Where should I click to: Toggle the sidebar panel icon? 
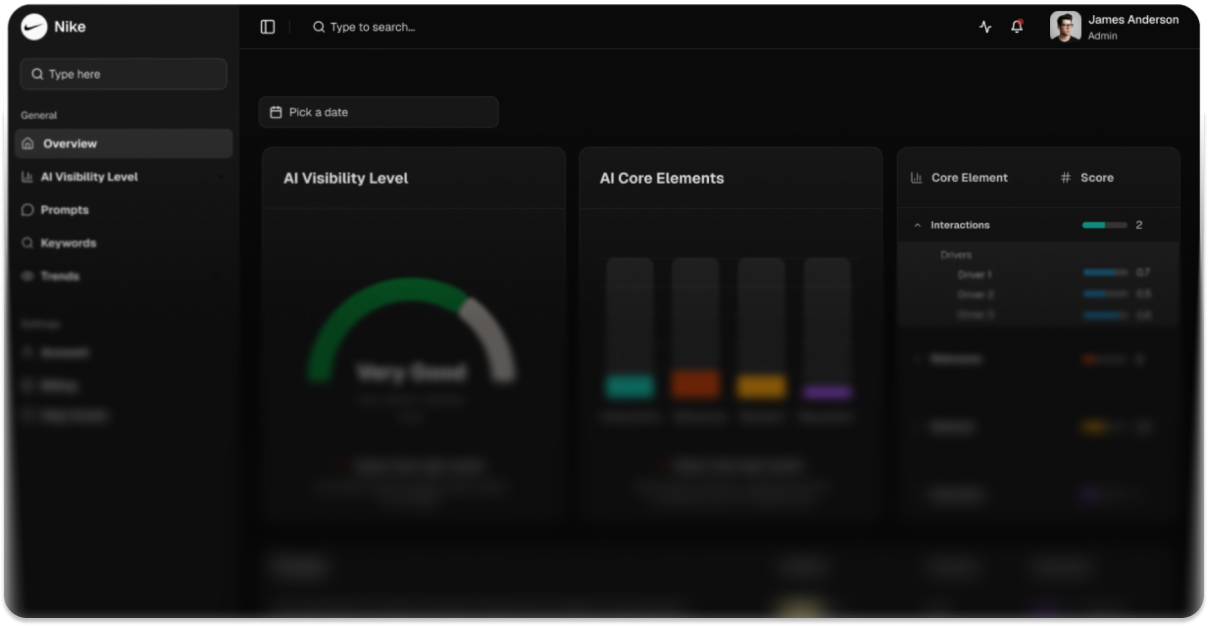[x=268, y=27]
